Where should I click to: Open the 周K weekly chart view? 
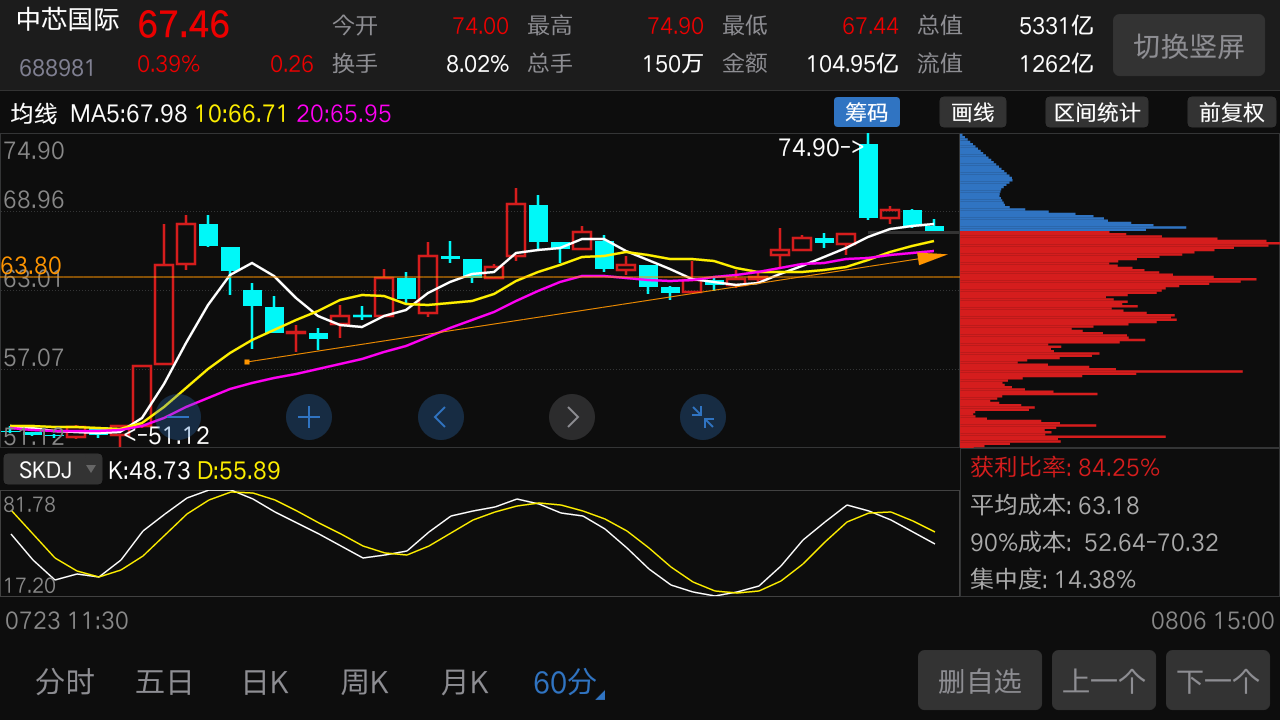364,681
